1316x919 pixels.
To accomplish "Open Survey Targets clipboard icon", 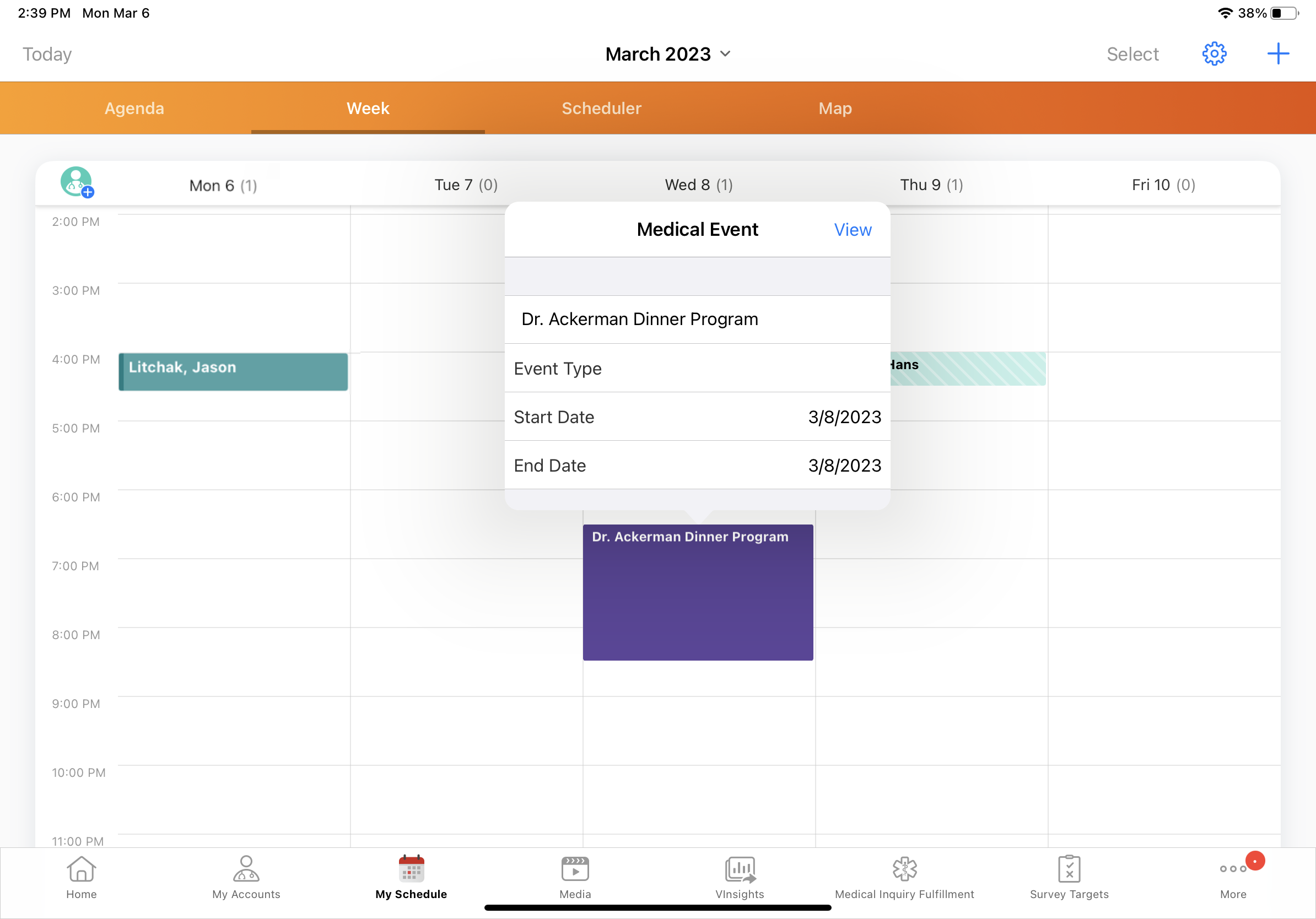I will click(x=1069, y=877).
